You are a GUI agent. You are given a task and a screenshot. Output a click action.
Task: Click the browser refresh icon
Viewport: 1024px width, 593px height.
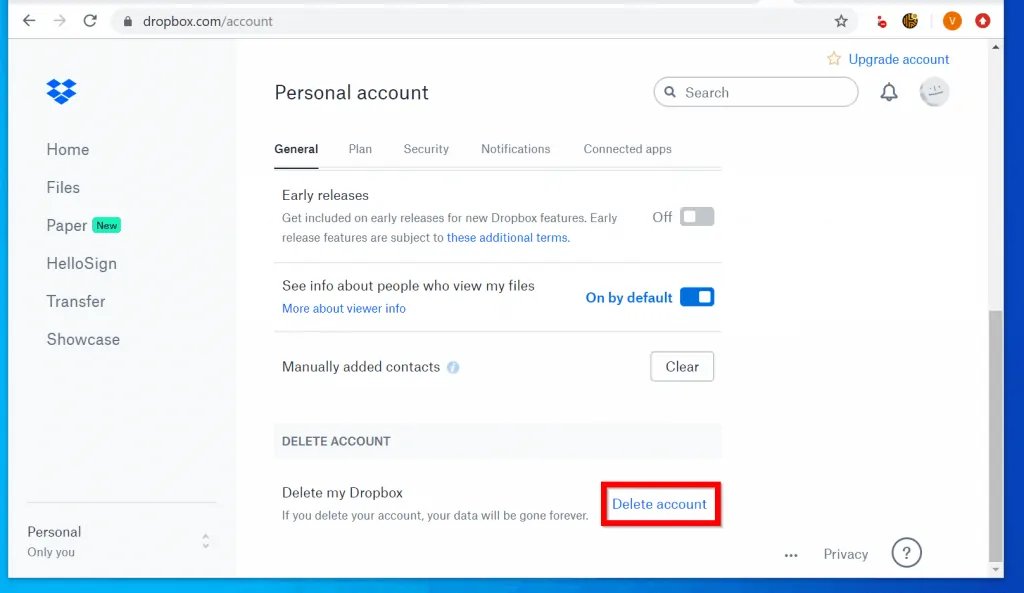tap(90, 20)
